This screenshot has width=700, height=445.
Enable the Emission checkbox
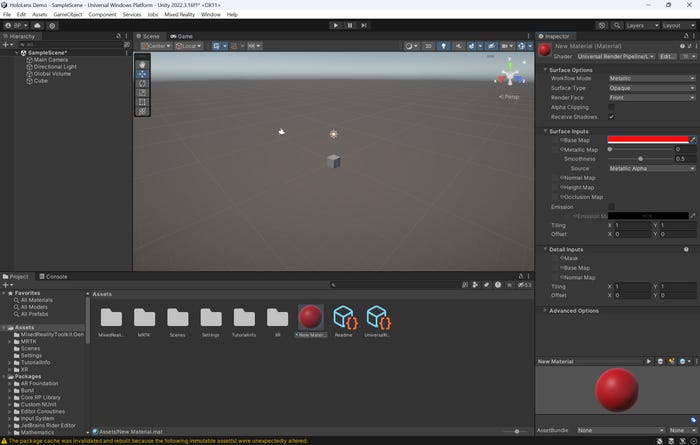tap(611, 207)
